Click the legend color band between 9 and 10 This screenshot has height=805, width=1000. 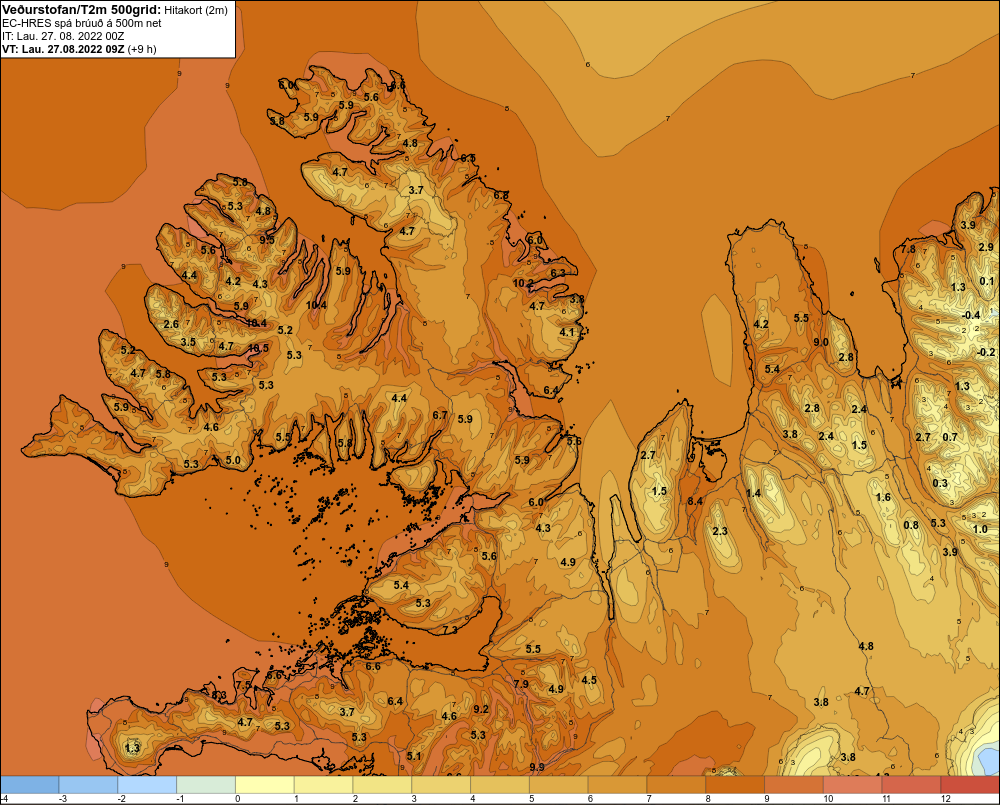point(793,785)
